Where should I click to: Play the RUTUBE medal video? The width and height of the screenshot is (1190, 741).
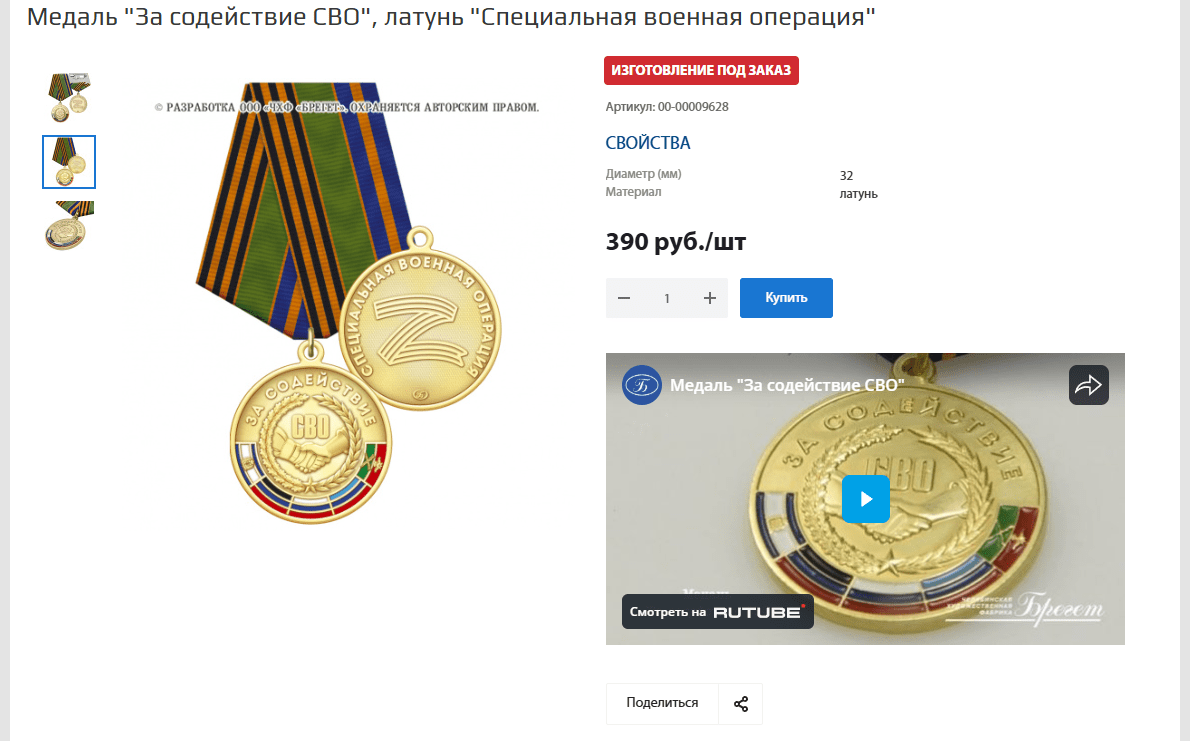(x=865, y=499)
